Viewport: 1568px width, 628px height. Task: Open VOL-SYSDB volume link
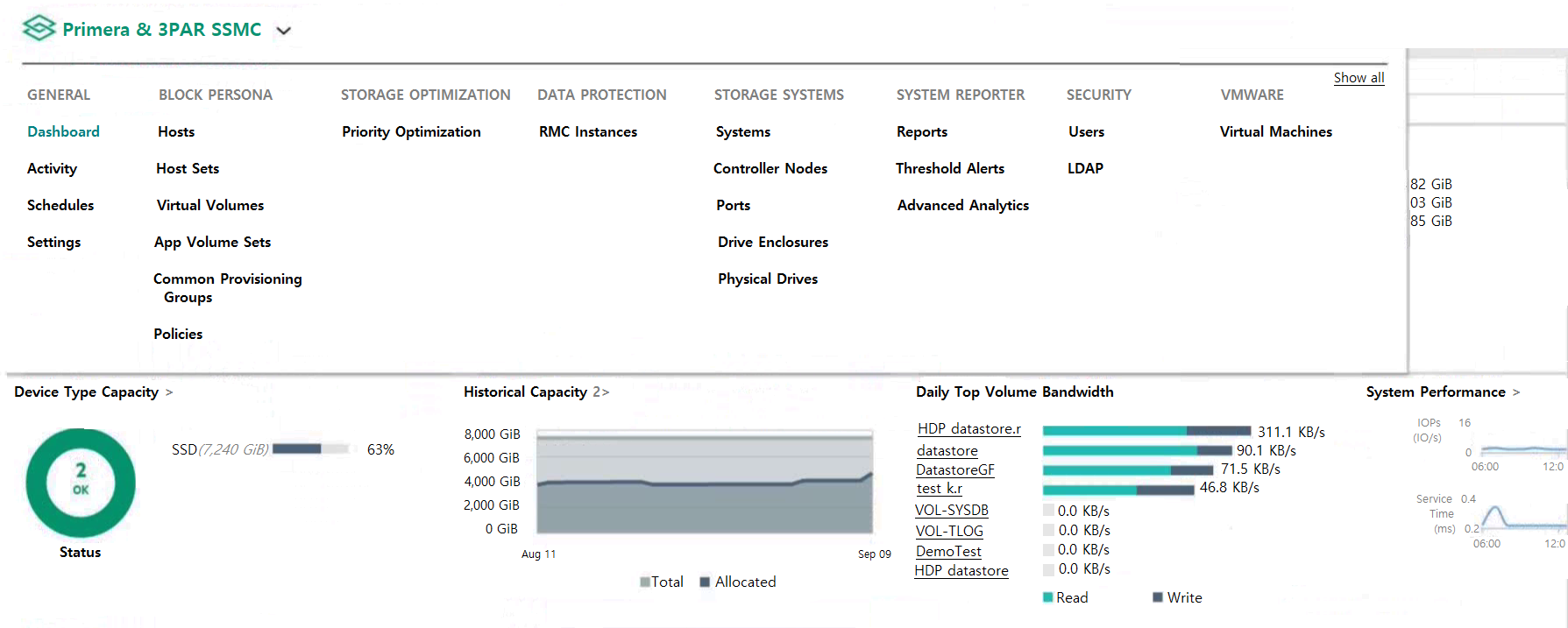952,511
